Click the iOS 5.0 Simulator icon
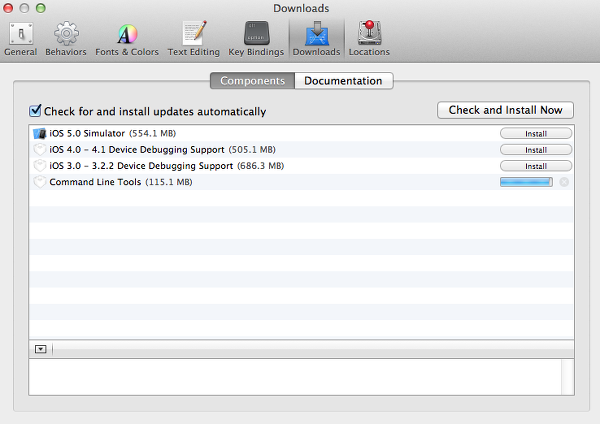600x424 pixels. pos(39,134)
